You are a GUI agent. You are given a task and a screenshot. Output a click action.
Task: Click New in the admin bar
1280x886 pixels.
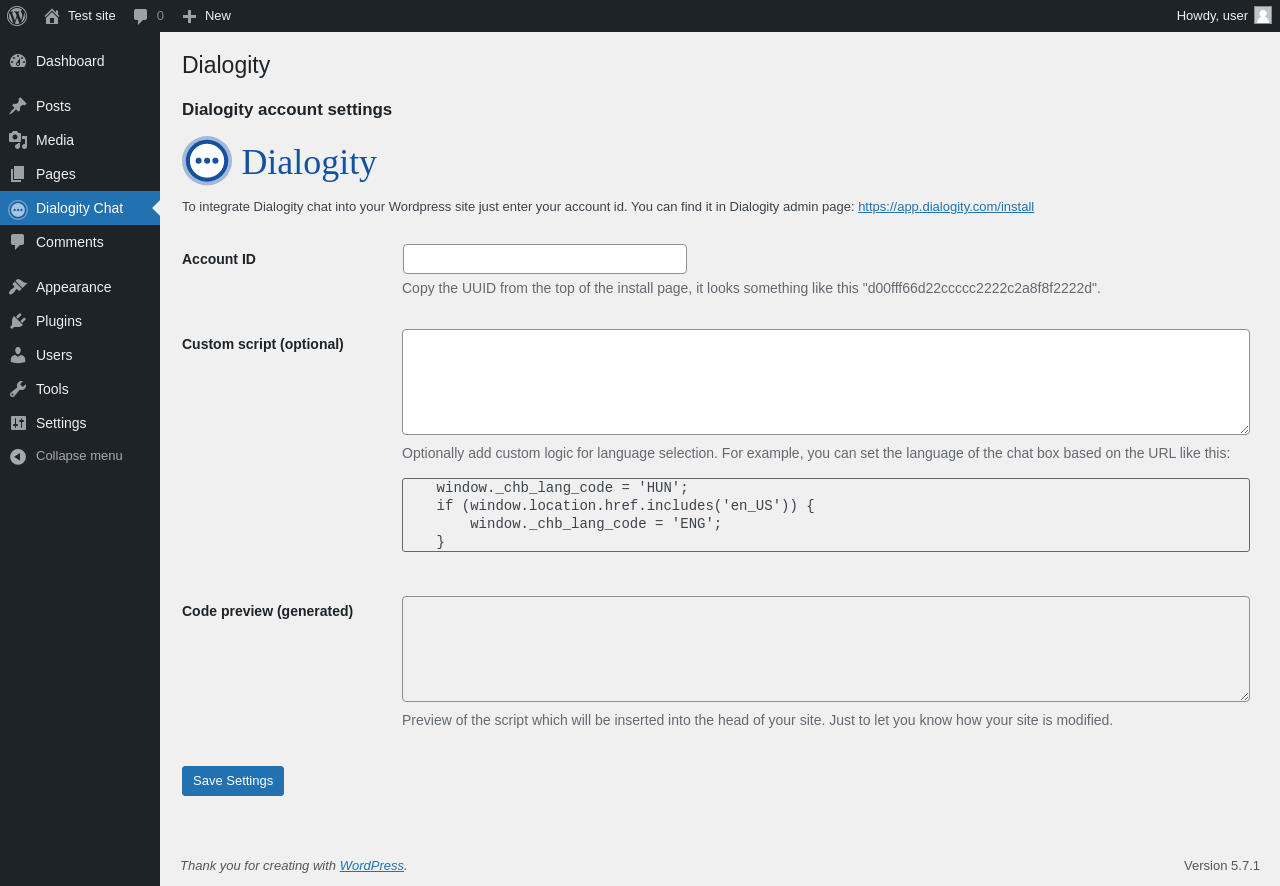[218, 16]
